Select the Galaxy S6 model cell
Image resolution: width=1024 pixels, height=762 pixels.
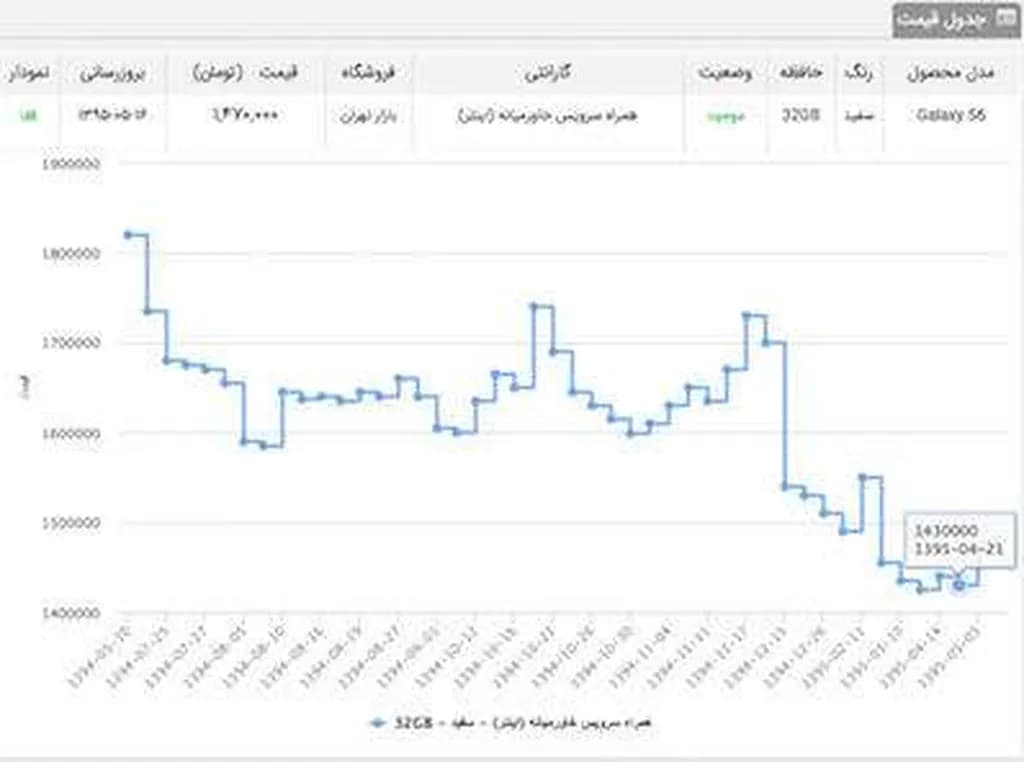click(x=951, y=115)
